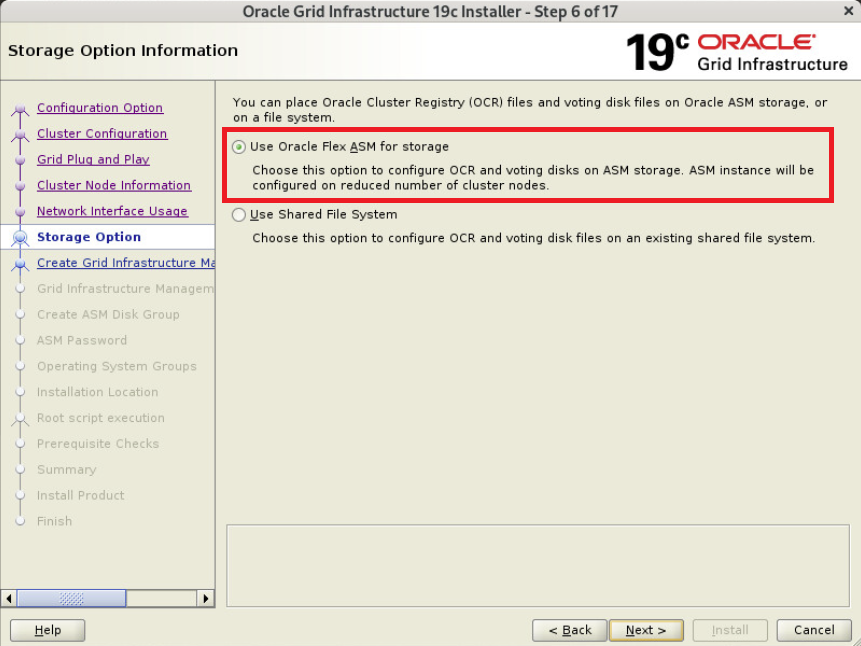Click the step list scroll left arrow

pos(9,598)
